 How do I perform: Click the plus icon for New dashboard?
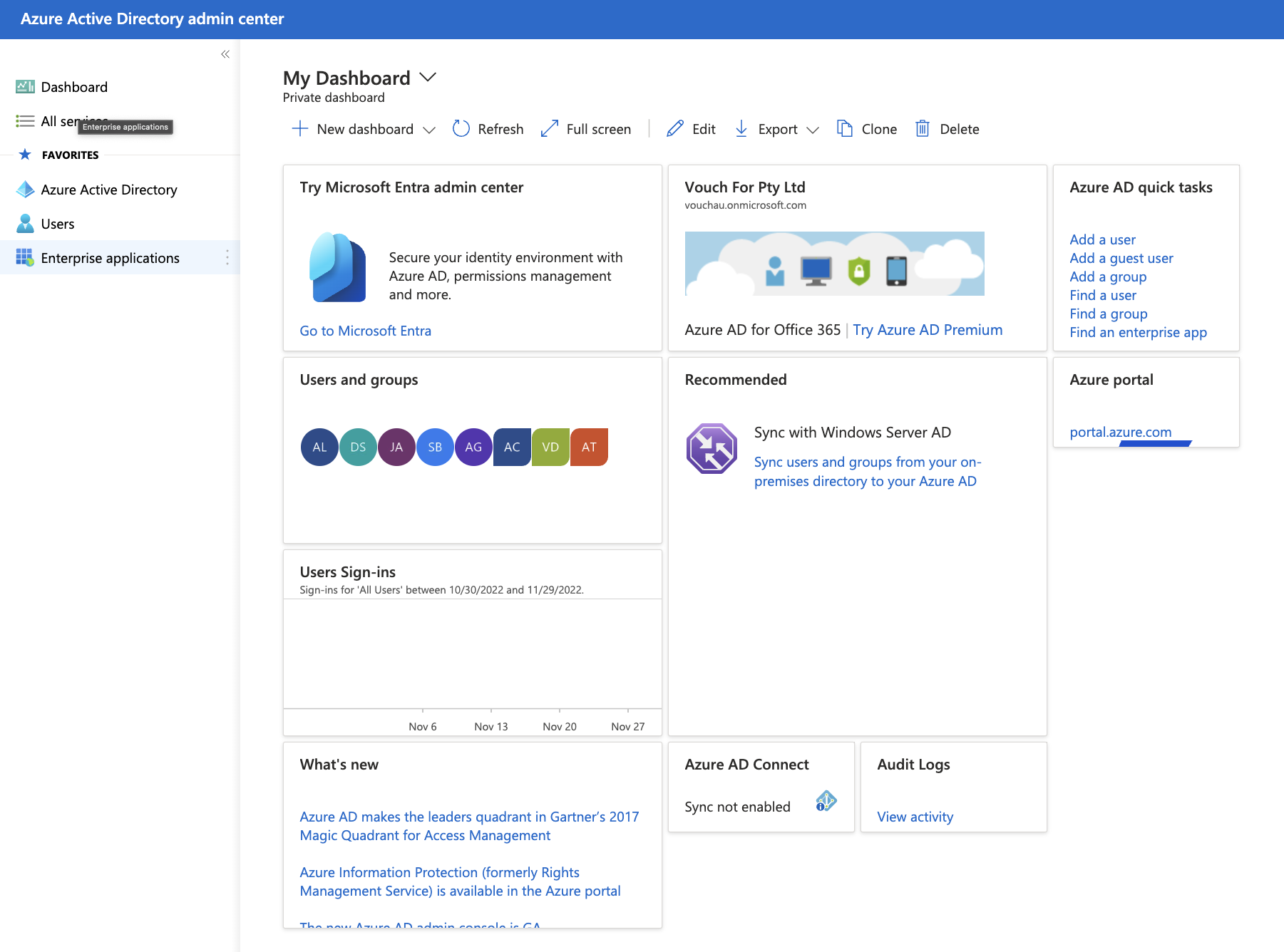point(300,129)
